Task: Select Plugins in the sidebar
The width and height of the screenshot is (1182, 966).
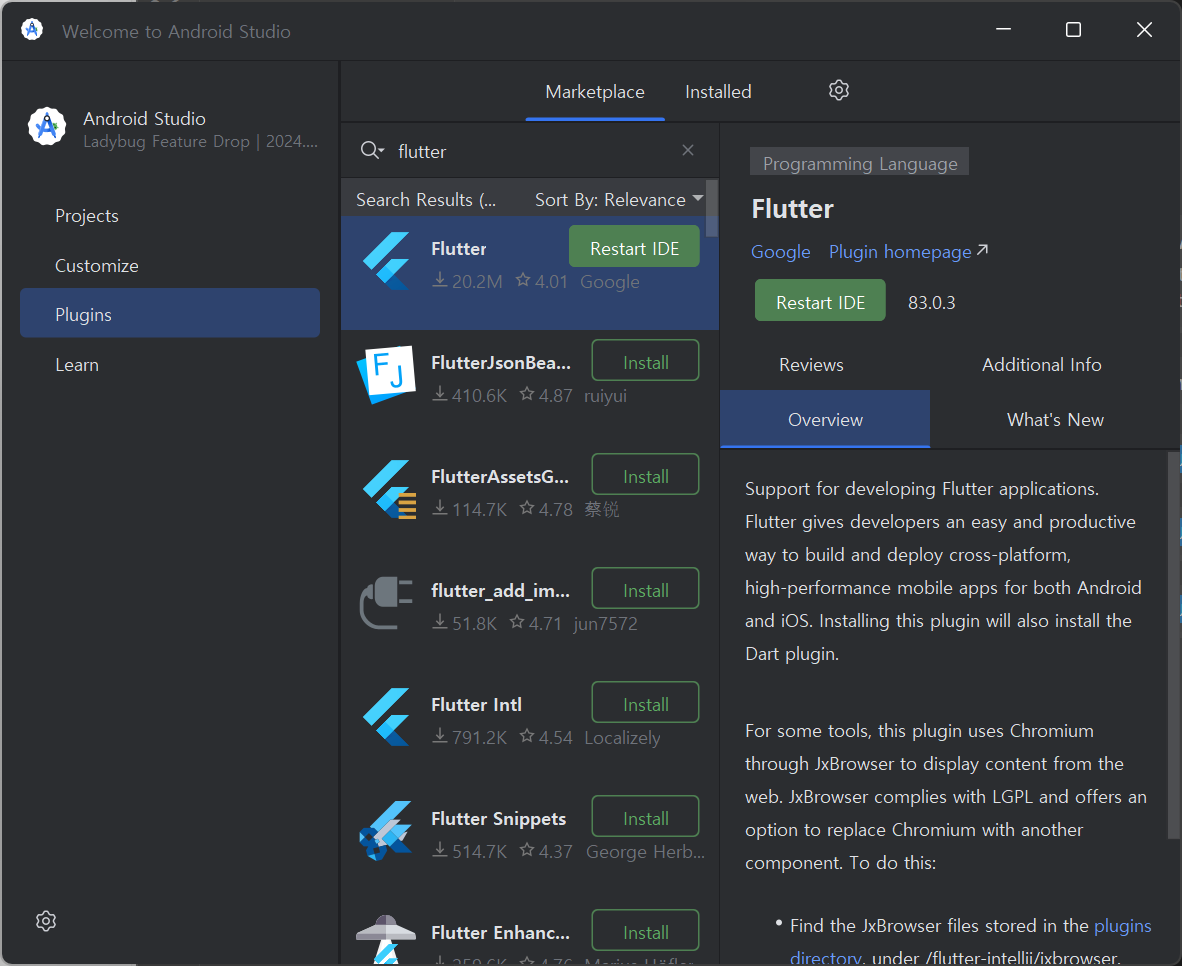Action: point(170,313)
